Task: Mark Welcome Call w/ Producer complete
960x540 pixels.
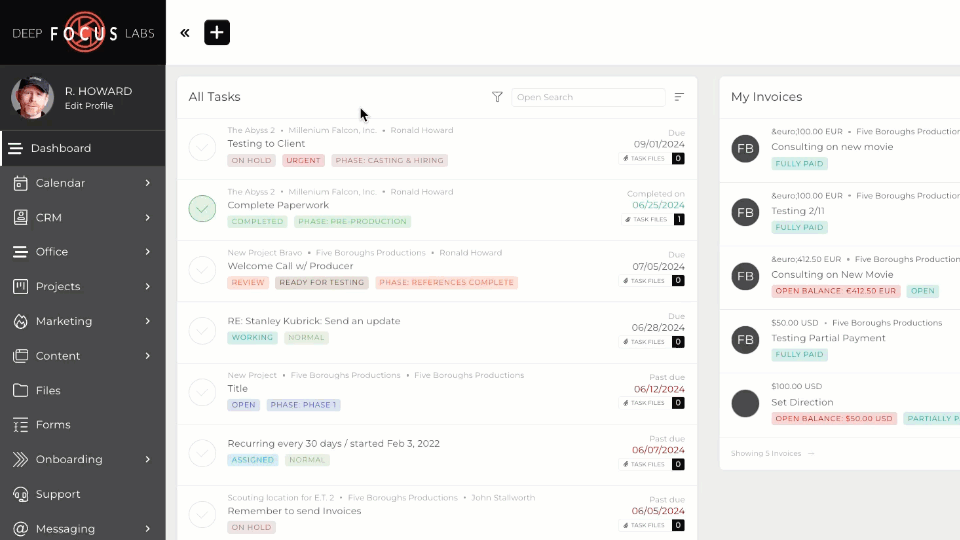Action: click(202, 269)
